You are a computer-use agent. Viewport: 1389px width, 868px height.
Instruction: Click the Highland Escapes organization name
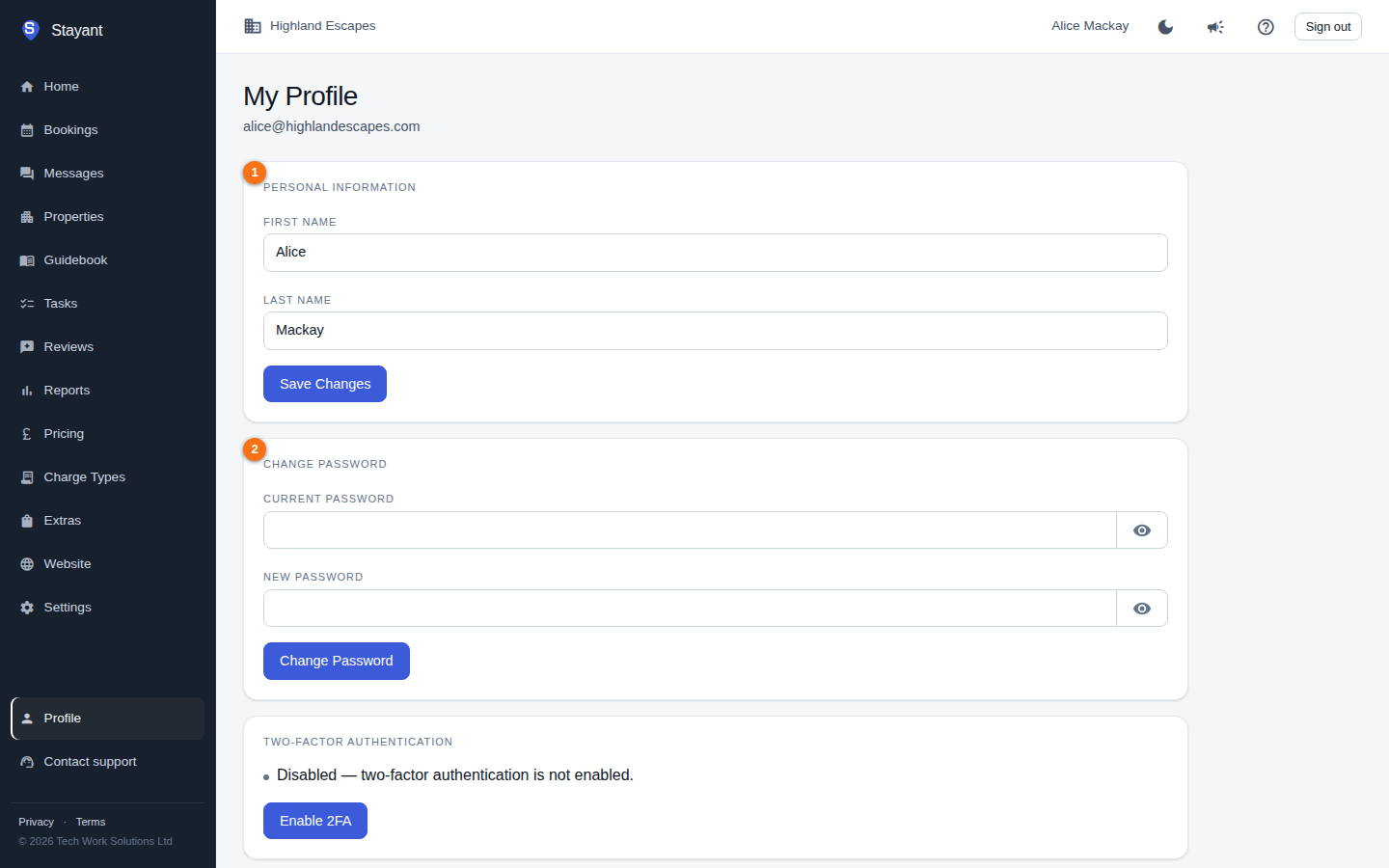click(323, 26)
